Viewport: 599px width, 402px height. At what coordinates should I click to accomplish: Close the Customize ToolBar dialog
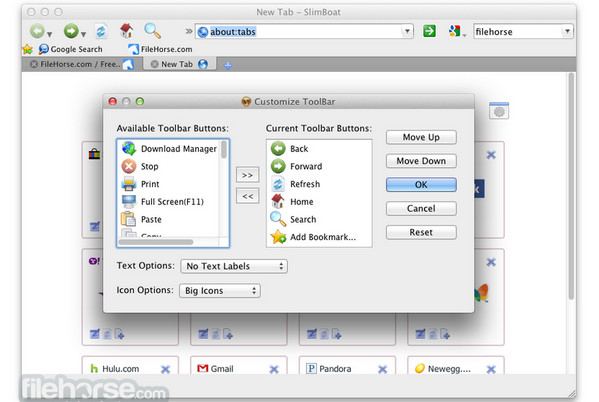tap(112, 102)
